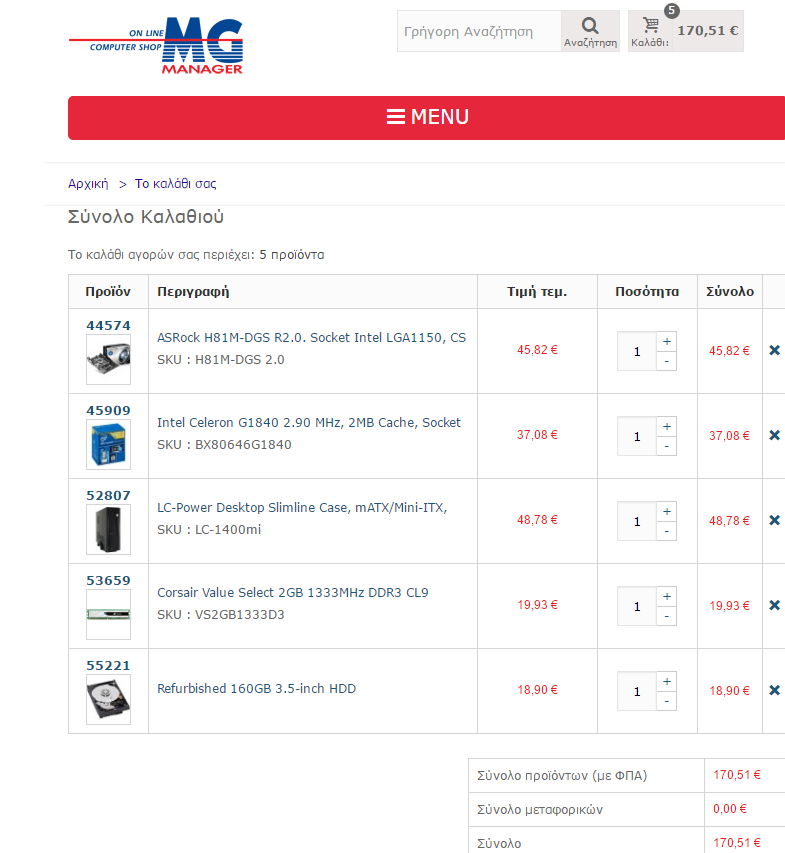This screenshot has width=785, height=853.
Task: Click SKU : H81M-DGS 2.0 text
Action: (221, 360)
